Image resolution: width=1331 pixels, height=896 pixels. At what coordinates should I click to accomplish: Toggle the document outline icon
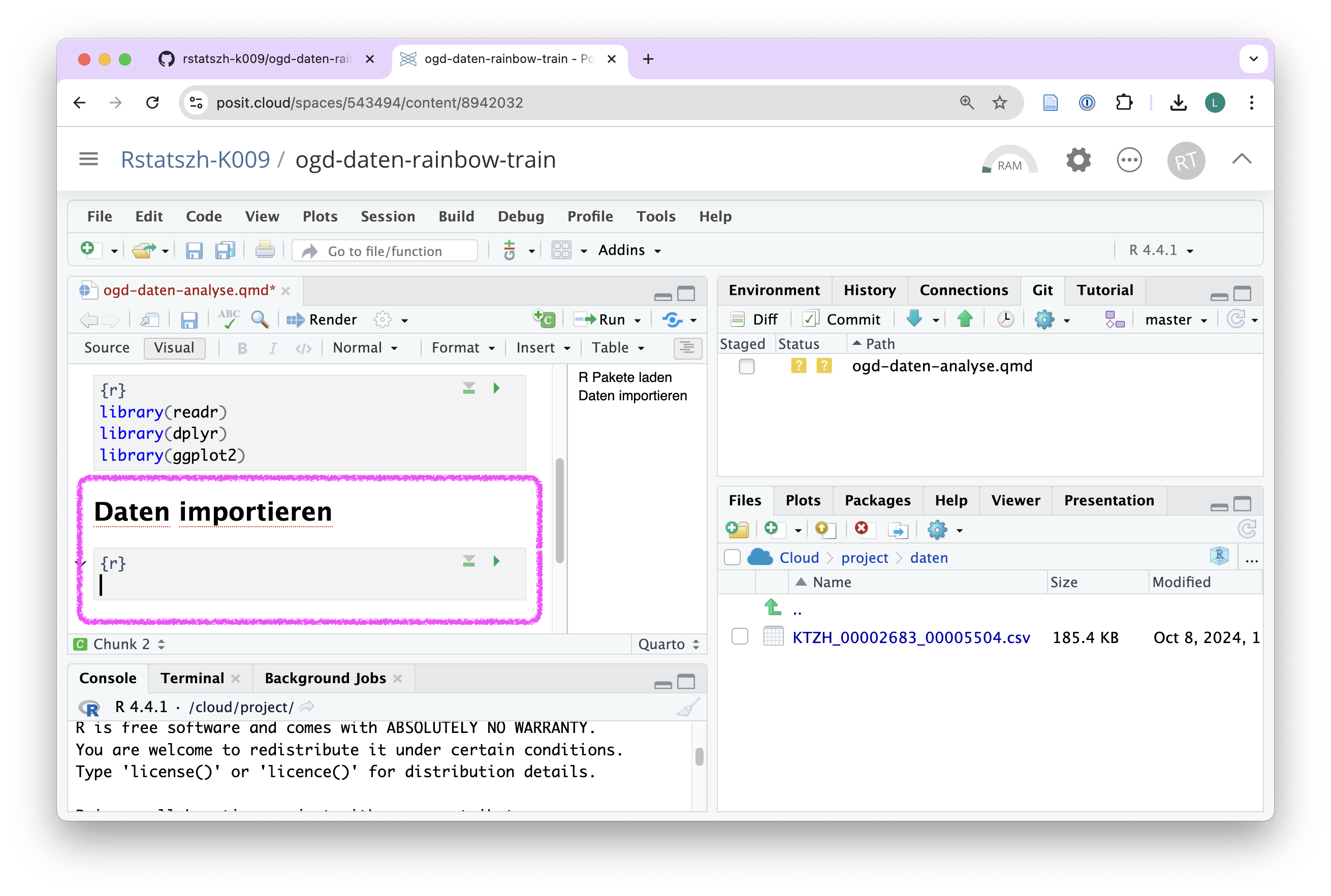(x=686, y=347)
